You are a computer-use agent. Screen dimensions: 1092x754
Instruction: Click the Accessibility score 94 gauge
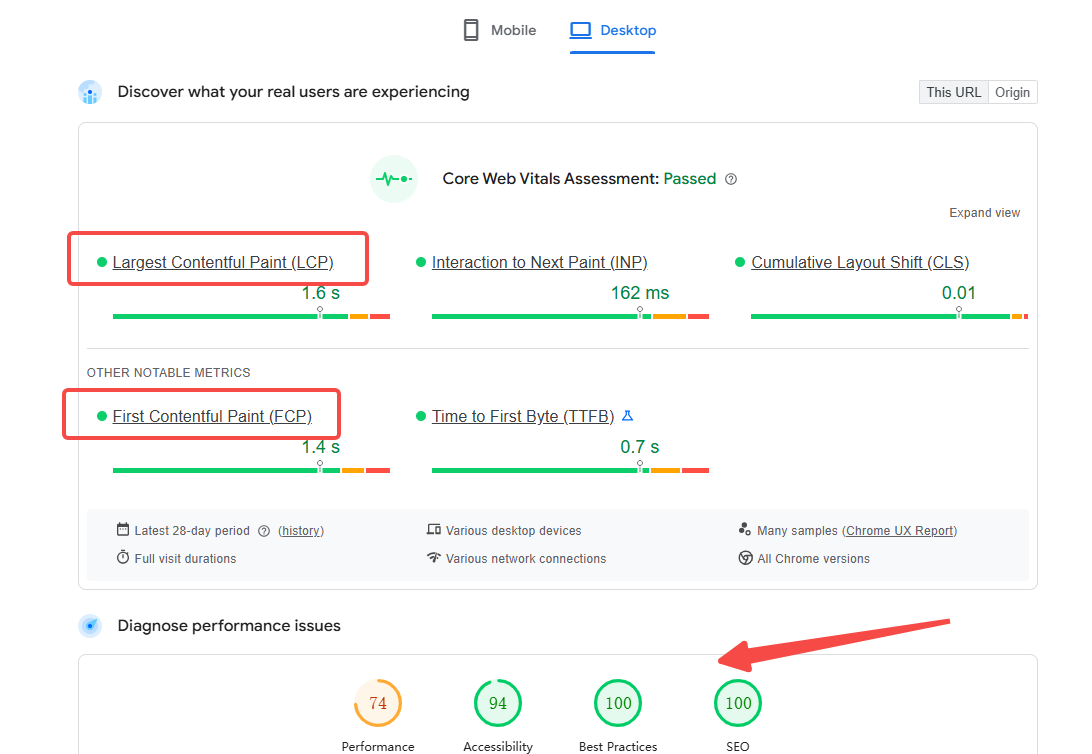pos(498,703)
